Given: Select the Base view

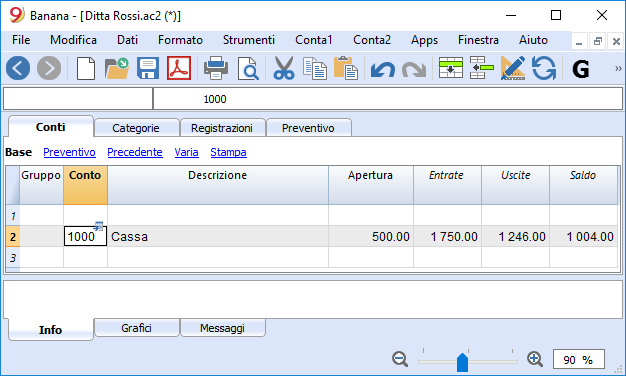Looking at the screenshot, I should [x=18, y=152].
